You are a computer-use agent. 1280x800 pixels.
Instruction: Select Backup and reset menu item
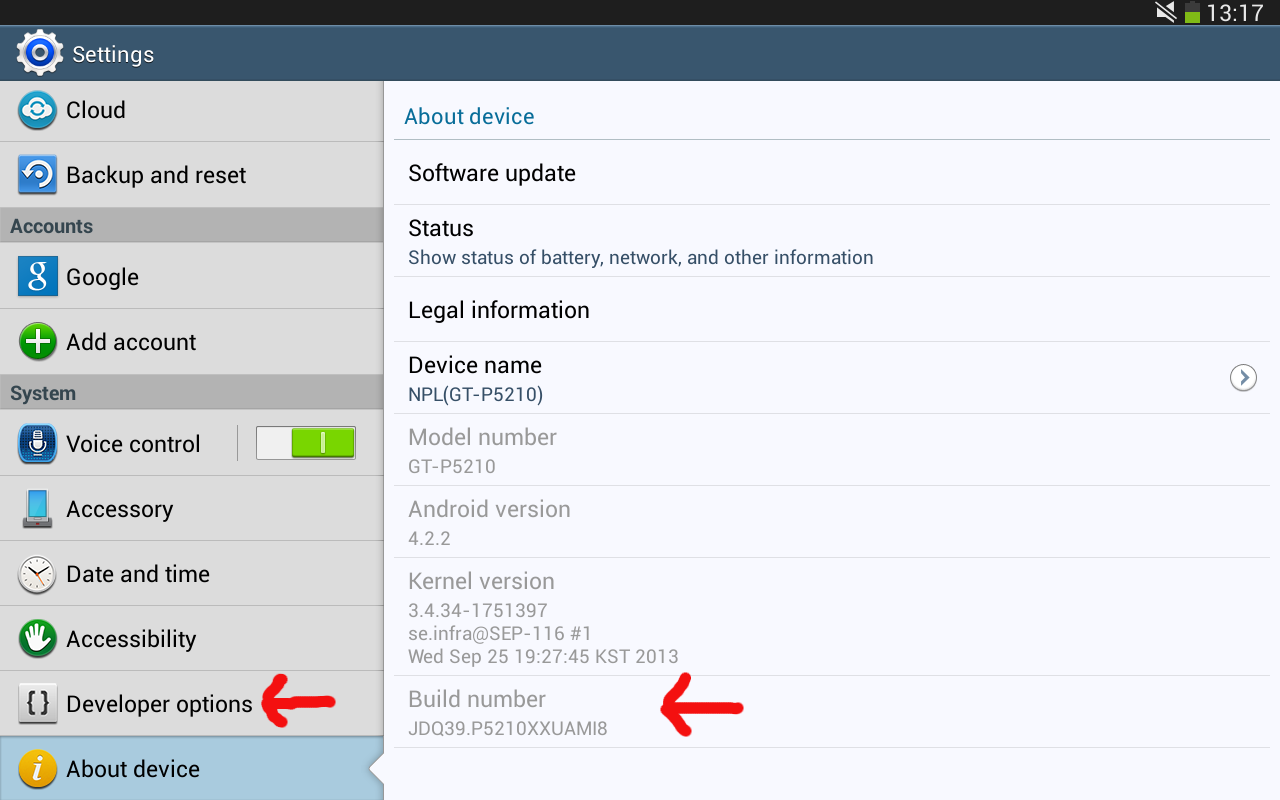click(x=192, y=175)
